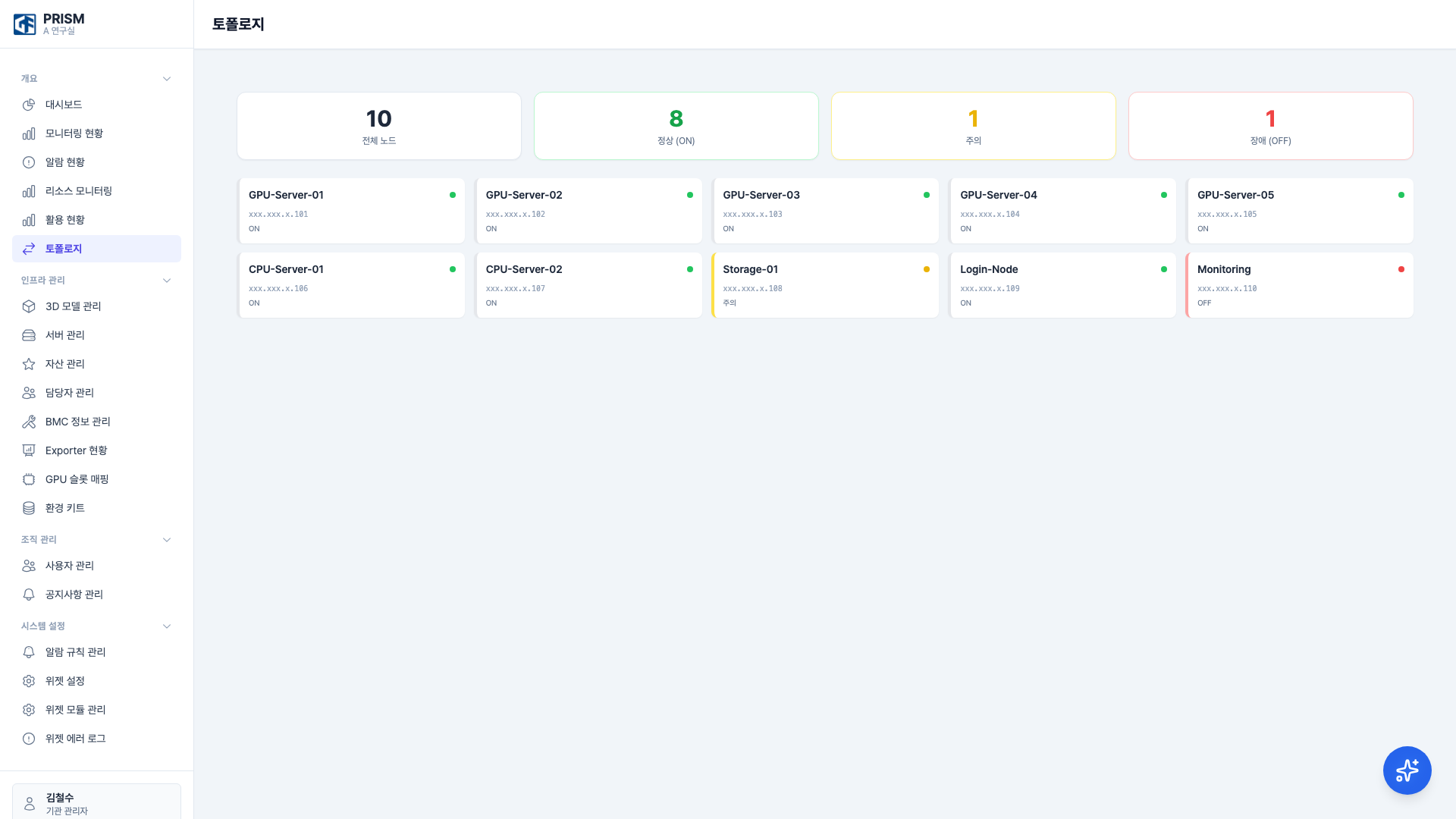Click the 환경 키트 database icon
This screenshot has height=819, width=1456.
click(29, 508)
